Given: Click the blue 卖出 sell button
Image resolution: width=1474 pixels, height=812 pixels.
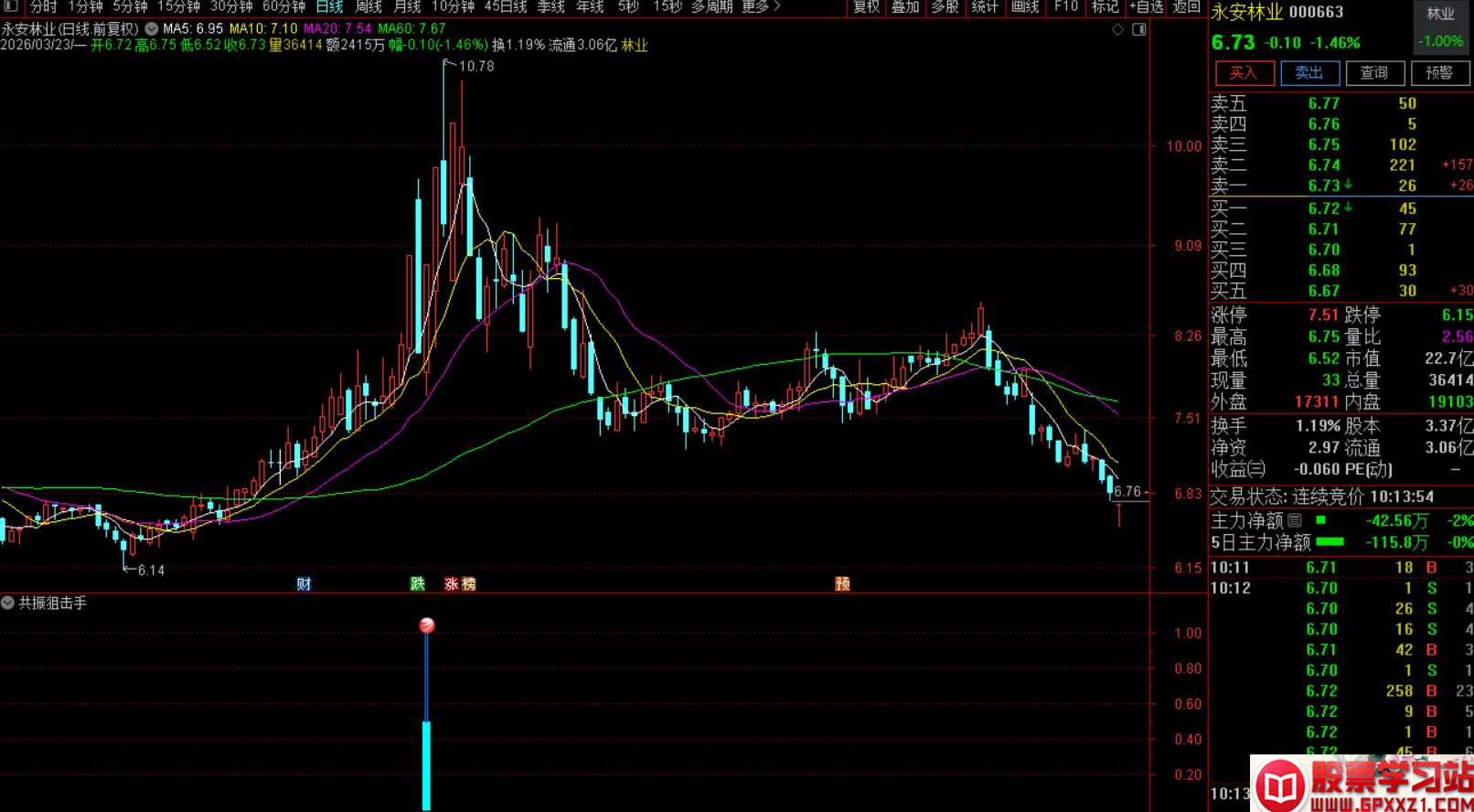Looking at the screenshot, I should tap(1309, 72).
